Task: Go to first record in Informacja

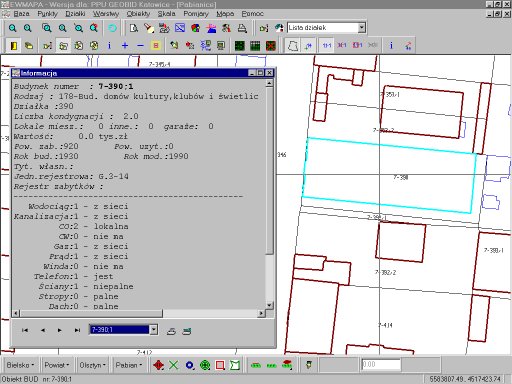Action: 25,330
